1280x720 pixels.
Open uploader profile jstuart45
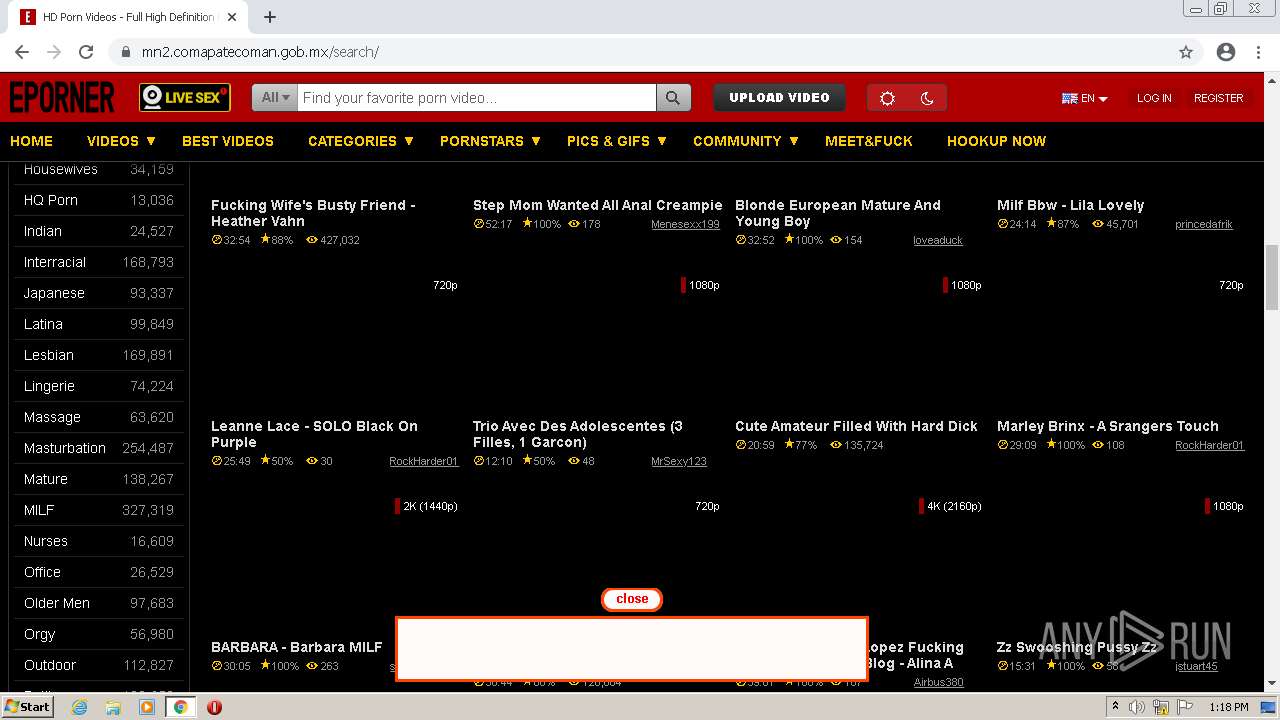[x=1196, y=666]
